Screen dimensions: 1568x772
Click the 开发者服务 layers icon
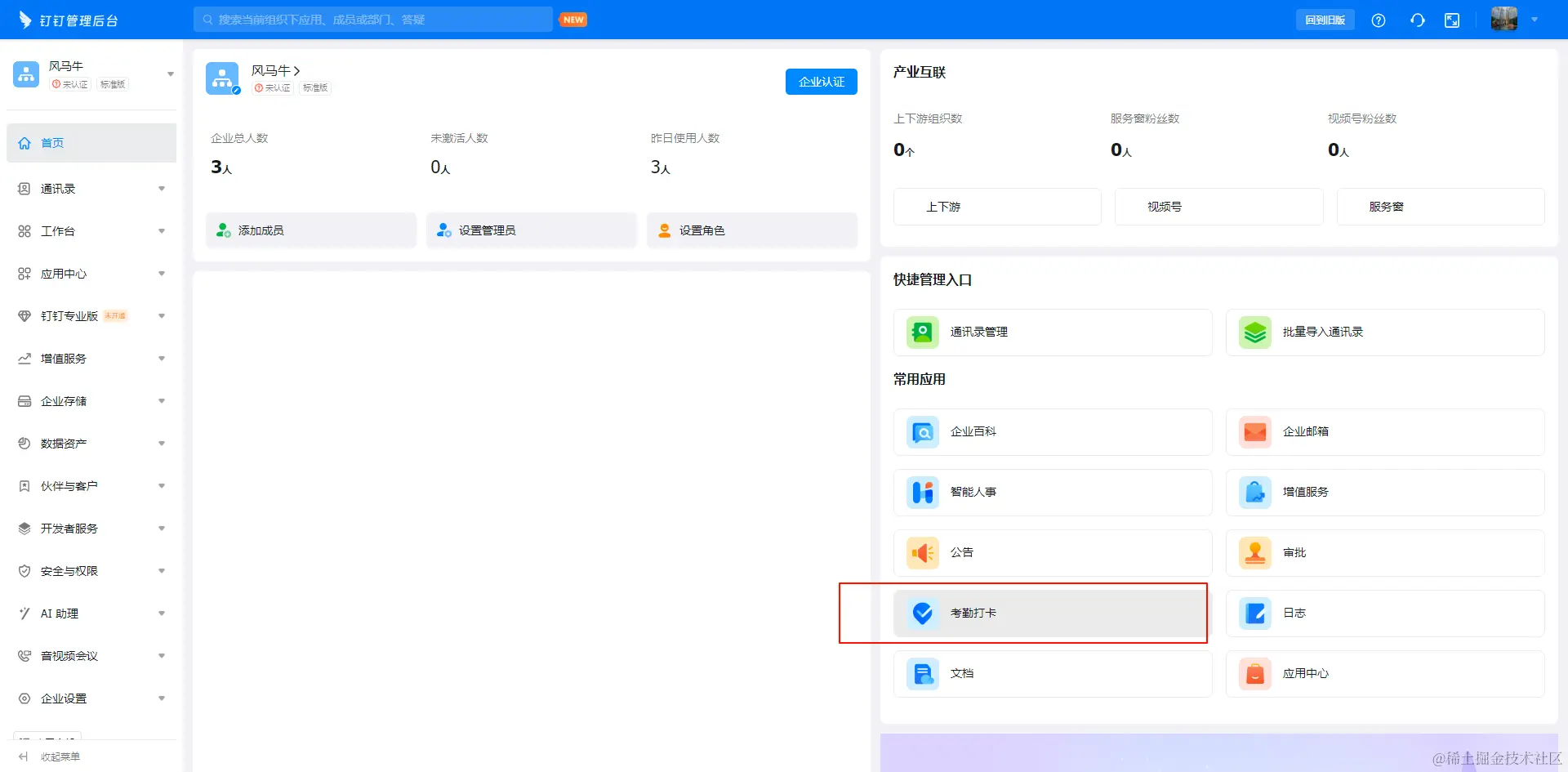click(24, 529)
